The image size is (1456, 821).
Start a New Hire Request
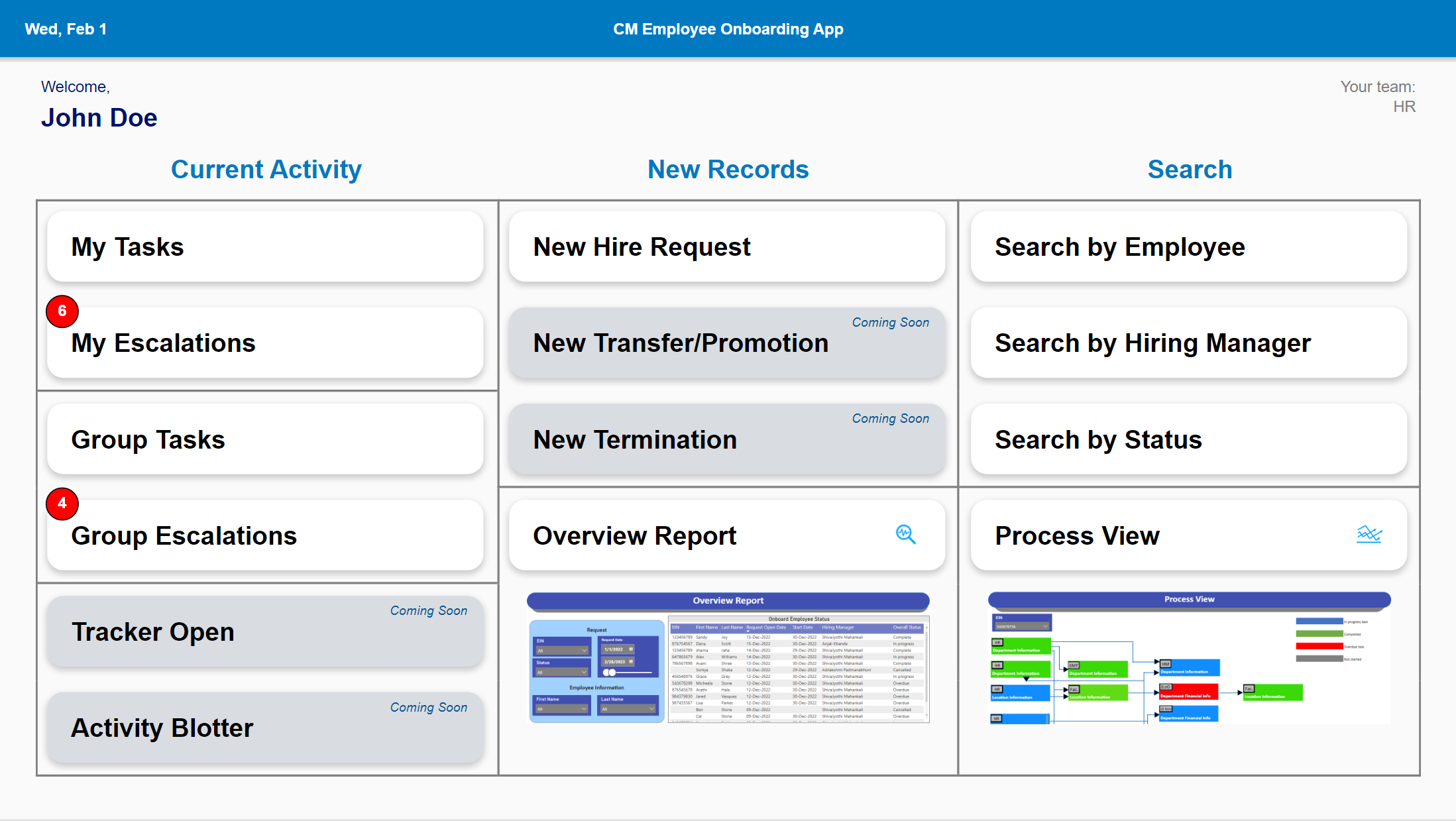click(727, 246)
